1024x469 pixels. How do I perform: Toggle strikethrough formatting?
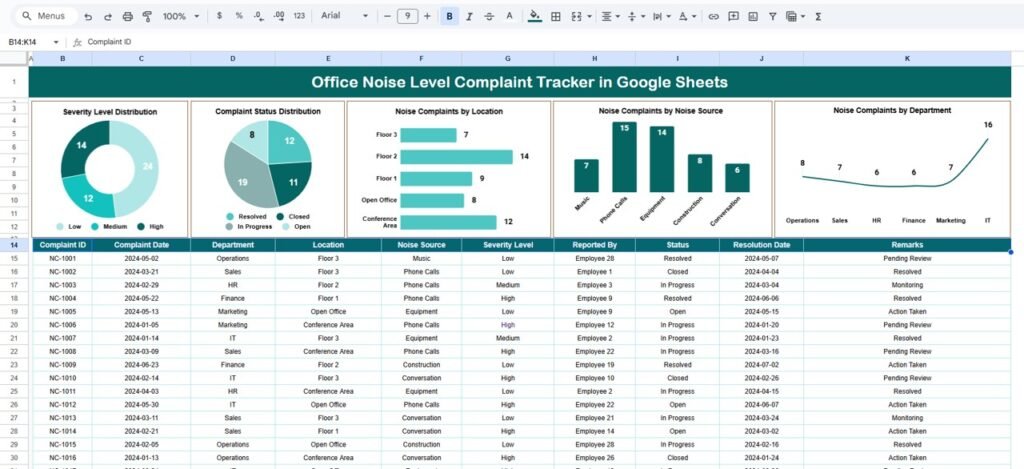tap(489, 16)
